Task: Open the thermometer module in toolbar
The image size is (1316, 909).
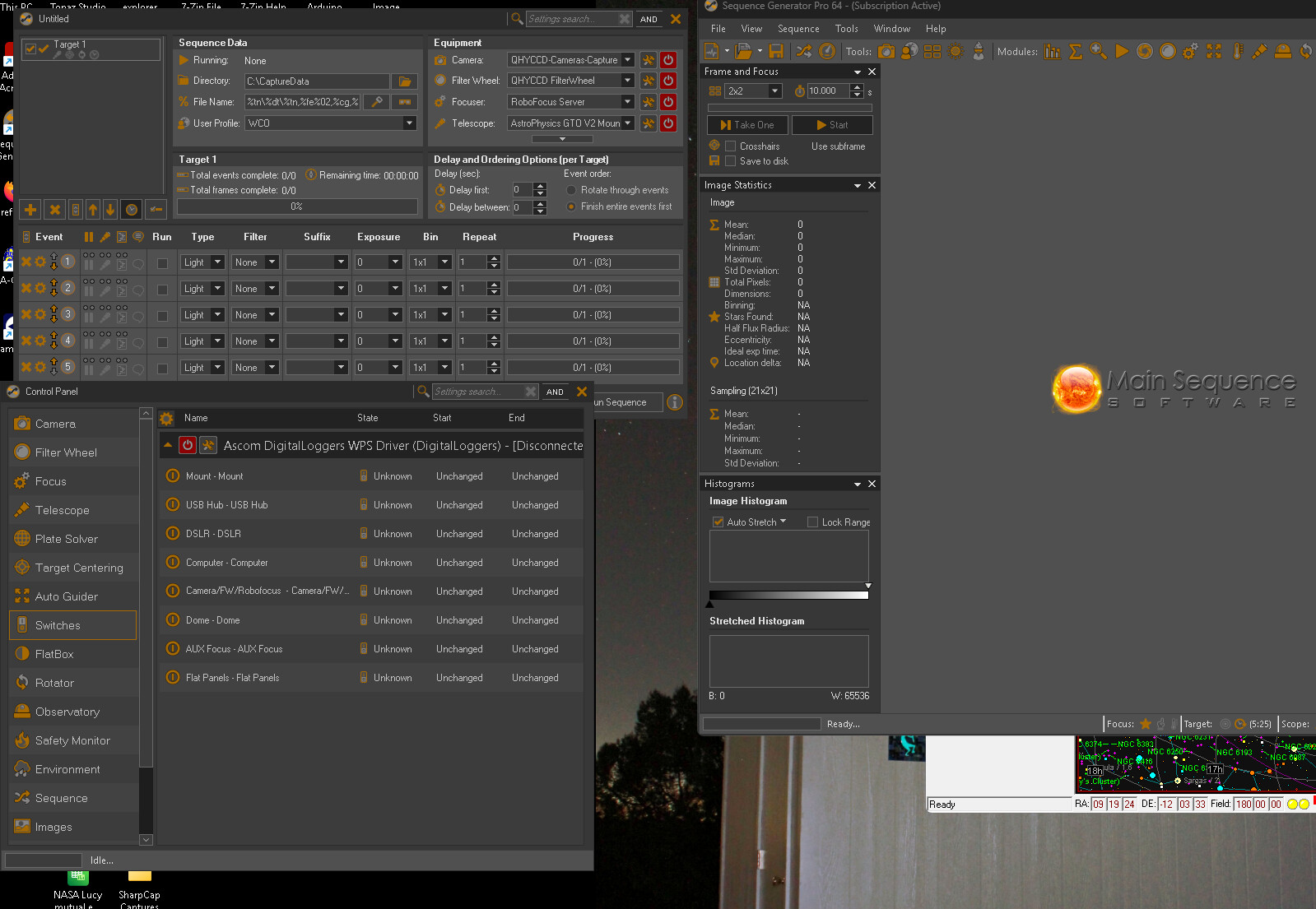Action: point(1237,52)
